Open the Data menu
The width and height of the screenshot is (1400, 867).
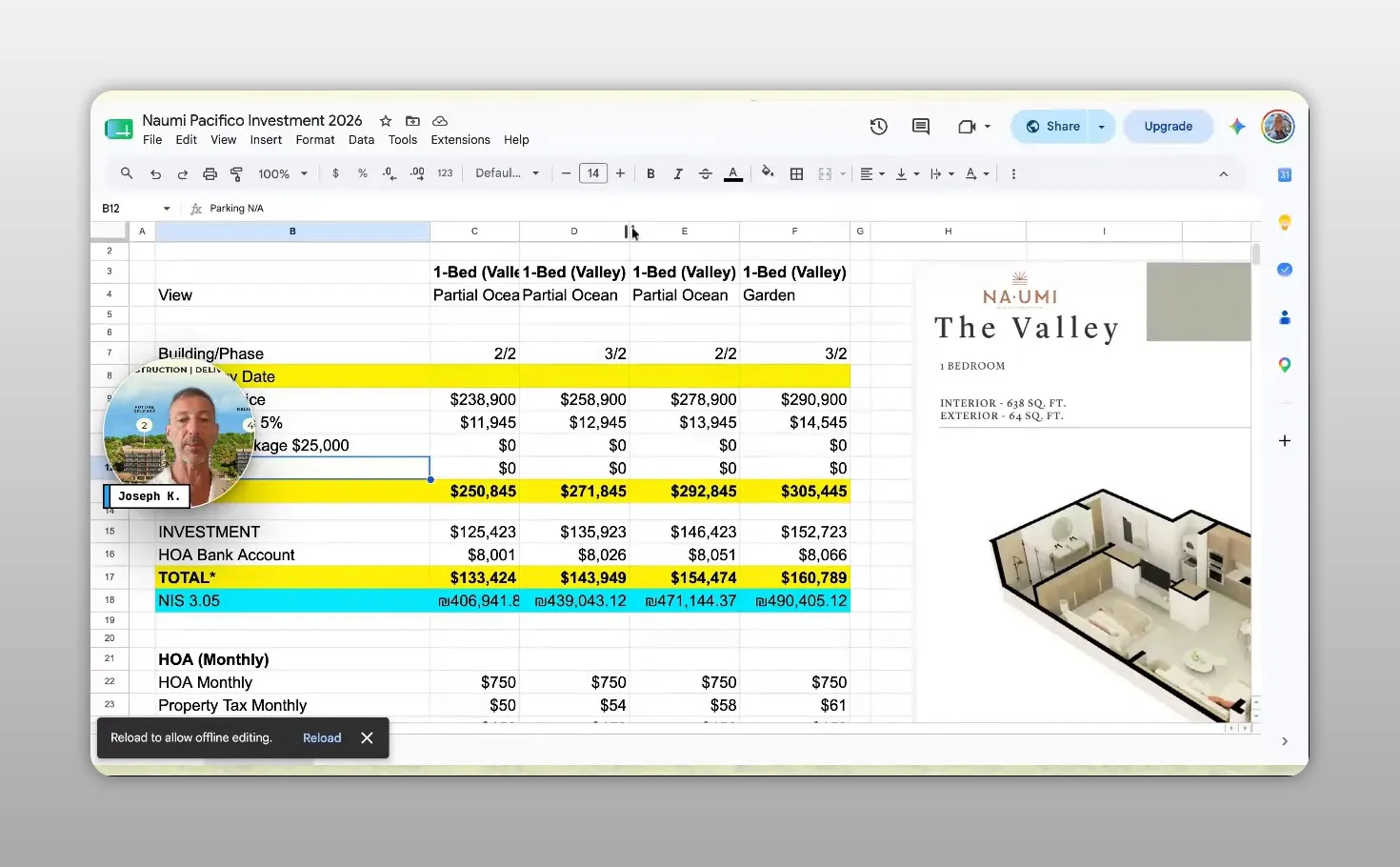(x=361, y=140)
